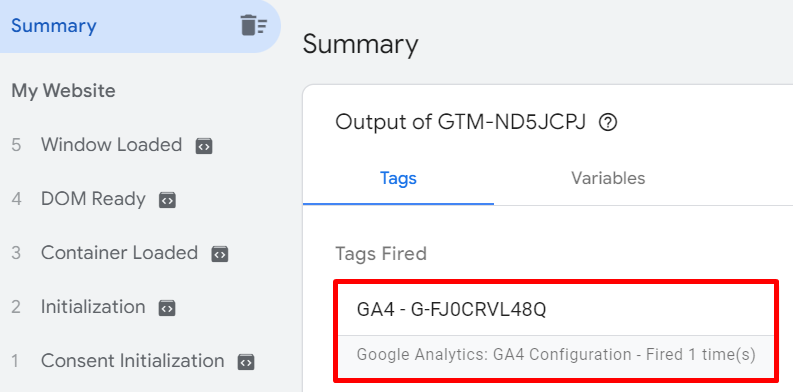Open help icon beside GTM-ND5JCPJ
Viewport: 793px width, 392px height.
[607, 122]
